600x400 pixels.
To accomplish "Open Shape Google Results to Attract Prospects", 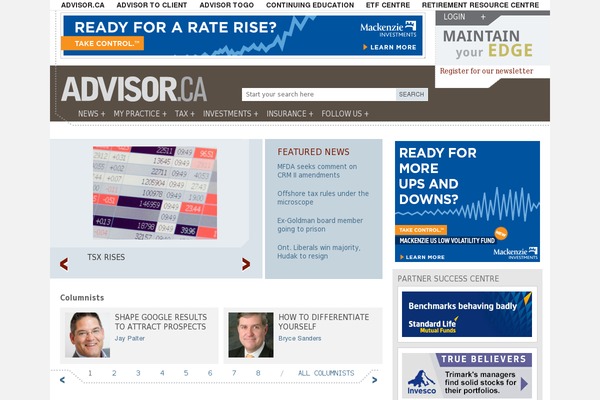I will tap(161, 322).
